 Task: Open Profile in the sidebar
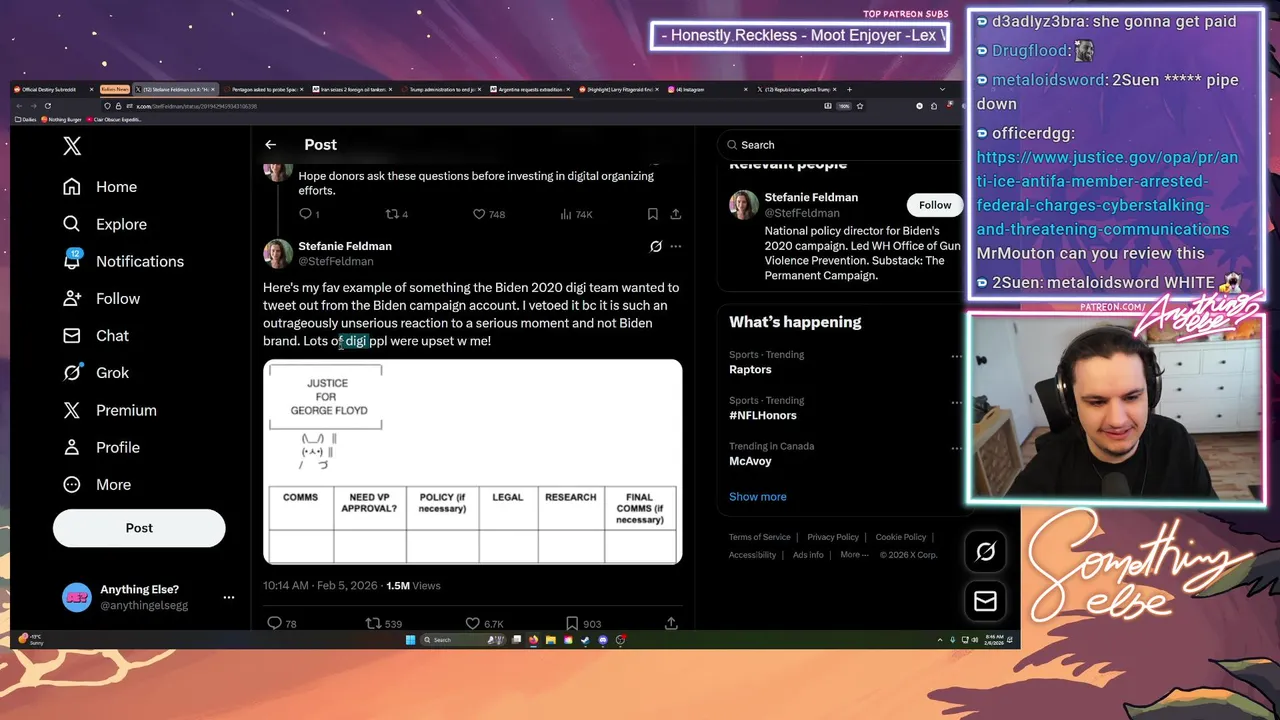click(x=101, y=447)
